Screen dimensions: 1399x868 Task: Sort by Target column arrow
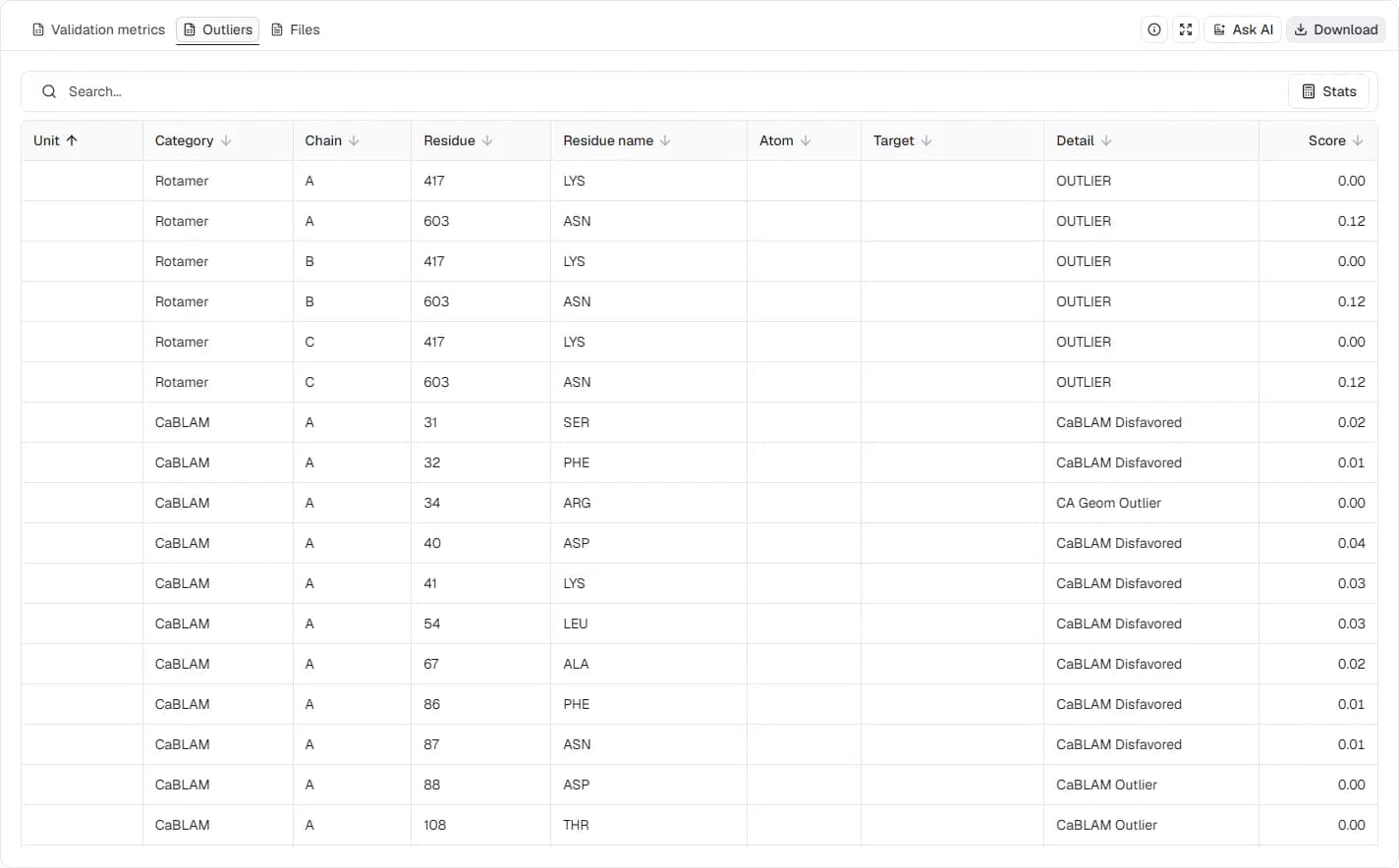(x=926, y=140)
